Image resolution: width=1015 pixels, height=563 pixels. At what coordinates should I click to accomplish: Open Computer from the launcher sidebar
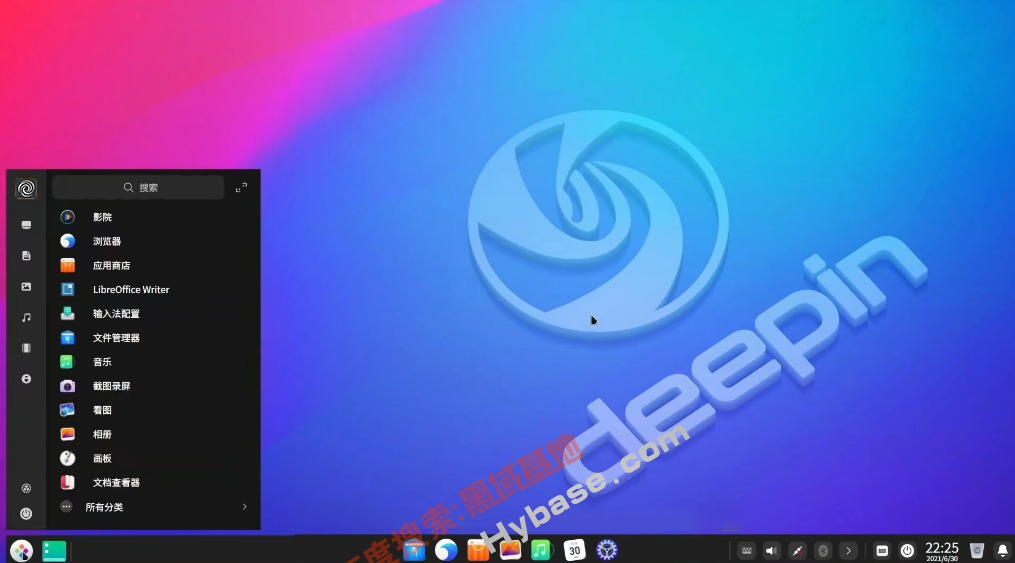[26, 225]
